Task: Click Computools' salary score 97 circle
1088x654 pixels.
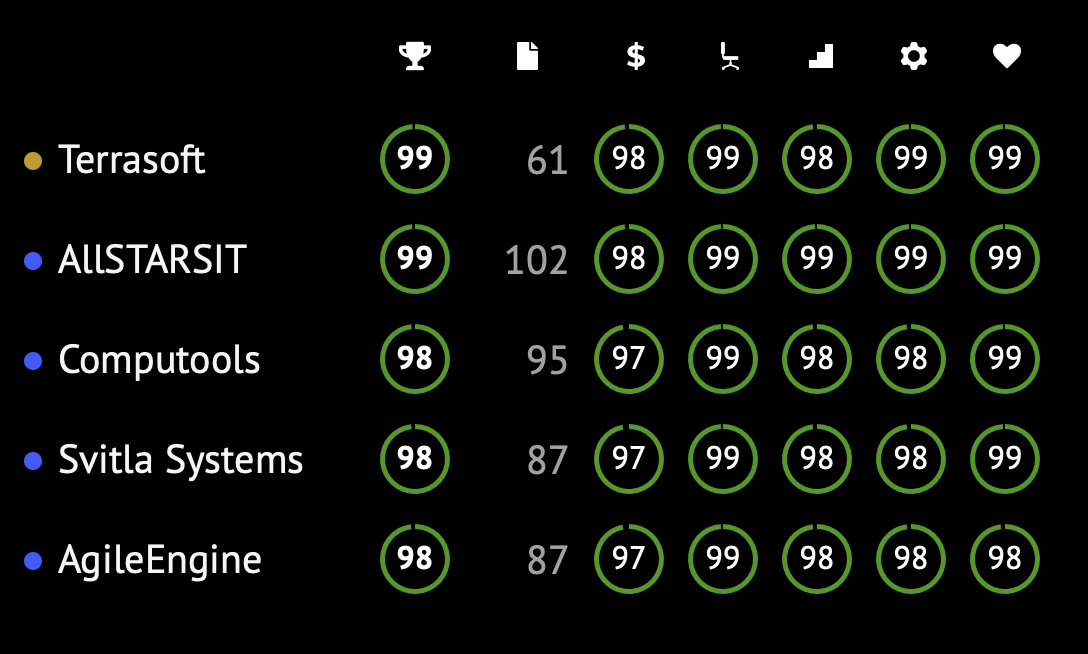Action: point(629,359)
